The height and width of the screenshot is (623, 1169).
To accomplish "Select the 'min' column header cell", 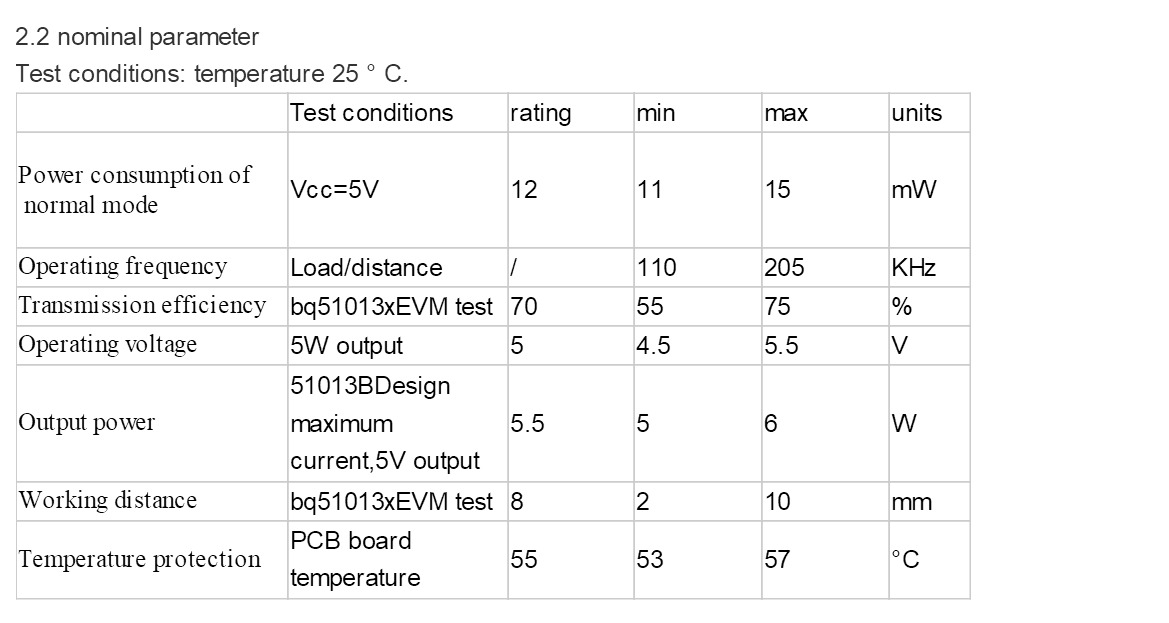I will pos(697,113).
